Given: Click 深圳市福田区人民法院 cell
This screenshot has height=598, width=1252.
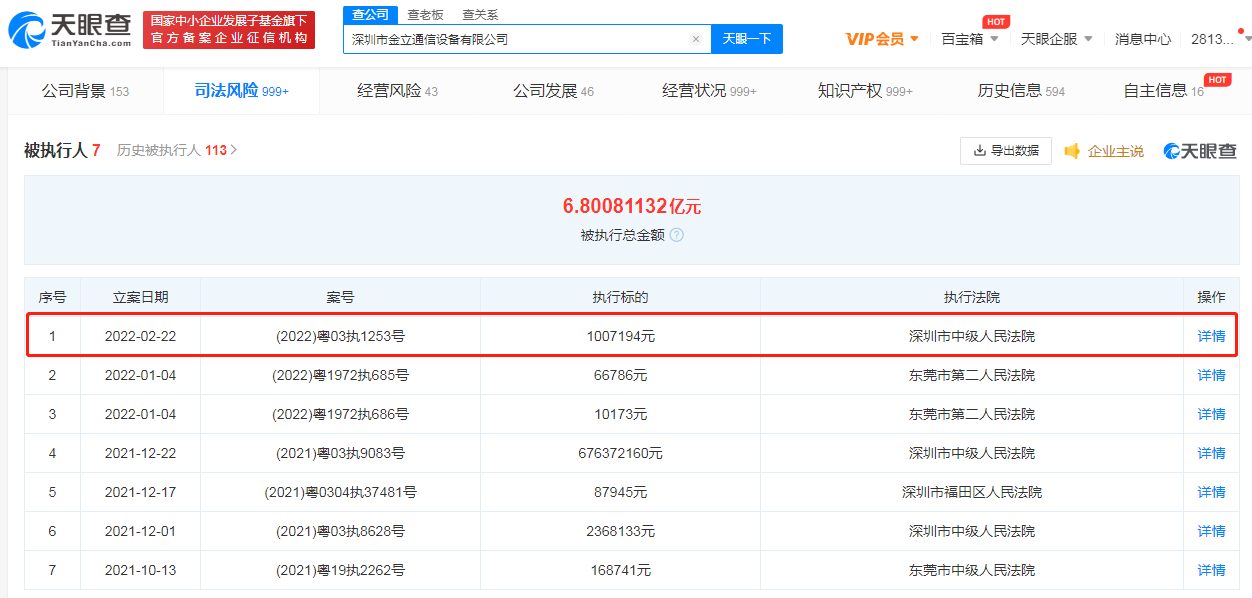Looking at the screenshot, I should [x=971, y=492].
